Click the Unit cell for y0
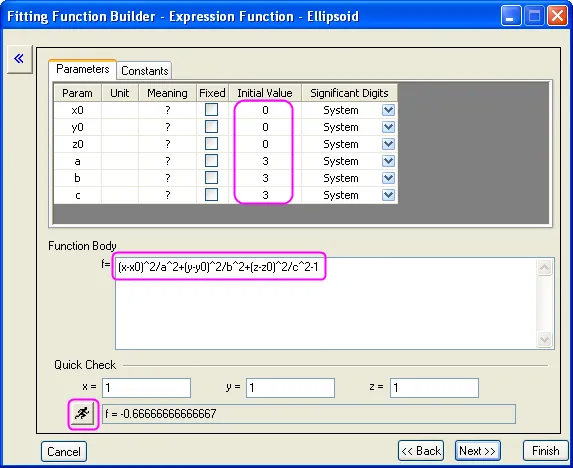Image resolution: width=573 pixels, height=468 pixels. pos(120,127)
